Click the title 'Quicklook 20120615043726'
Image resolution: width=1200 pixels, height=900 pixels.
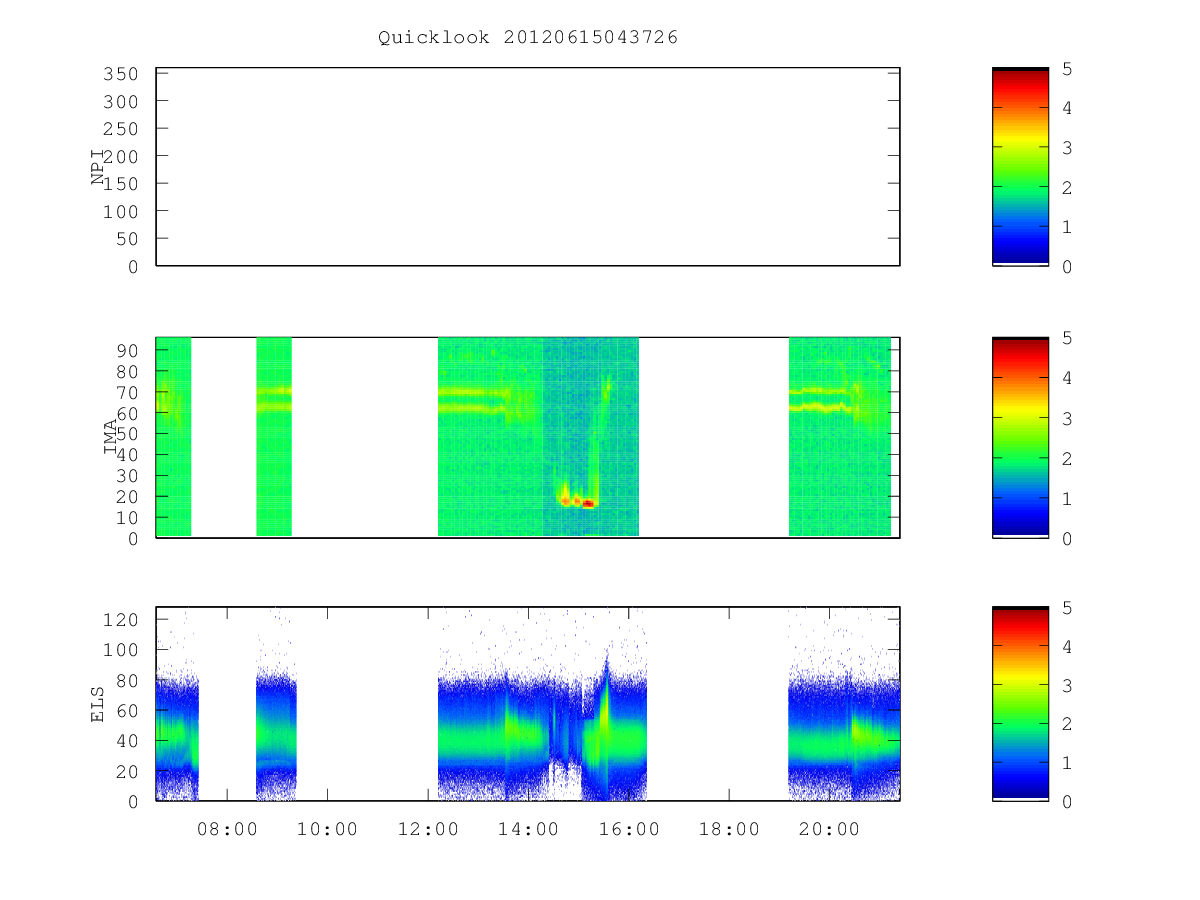[x=528, y=38]
